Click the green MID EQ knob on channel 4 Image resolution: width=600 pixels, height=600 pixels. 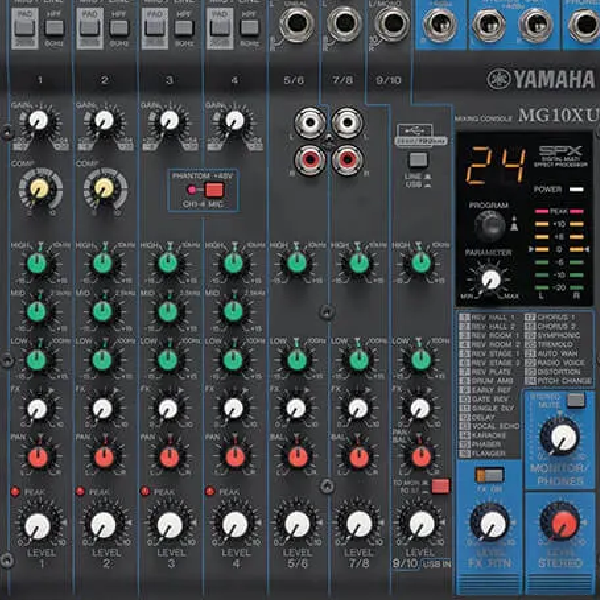233,311
